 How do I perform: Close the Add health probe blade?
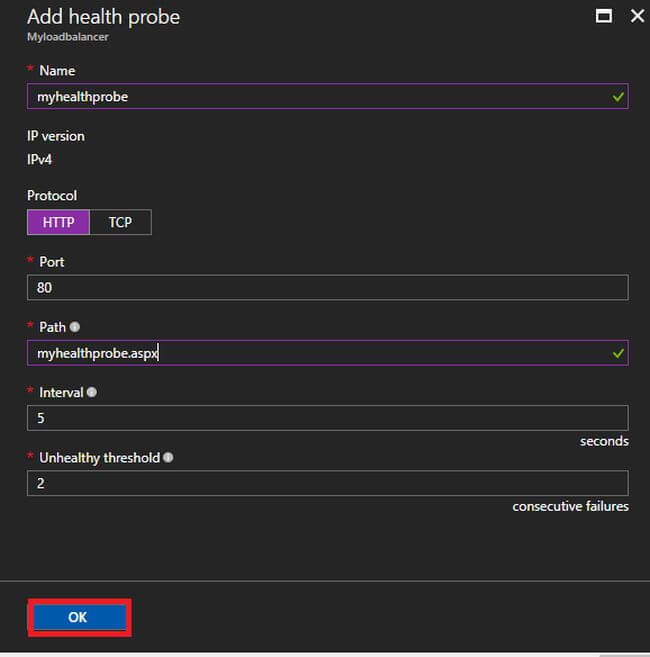[x=637, y=16]
